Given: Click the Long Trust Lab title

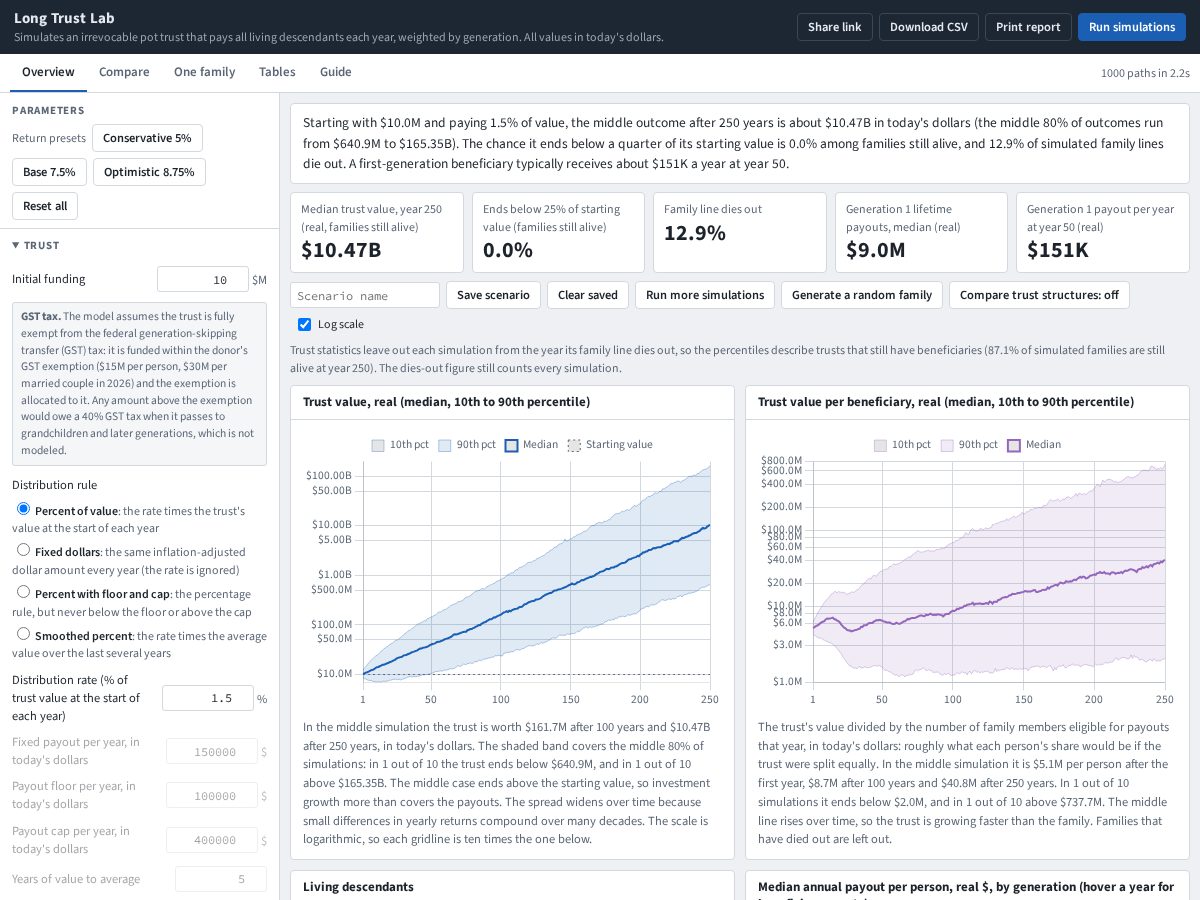Looking at the screenshot, I should click(x=64, y=18).
